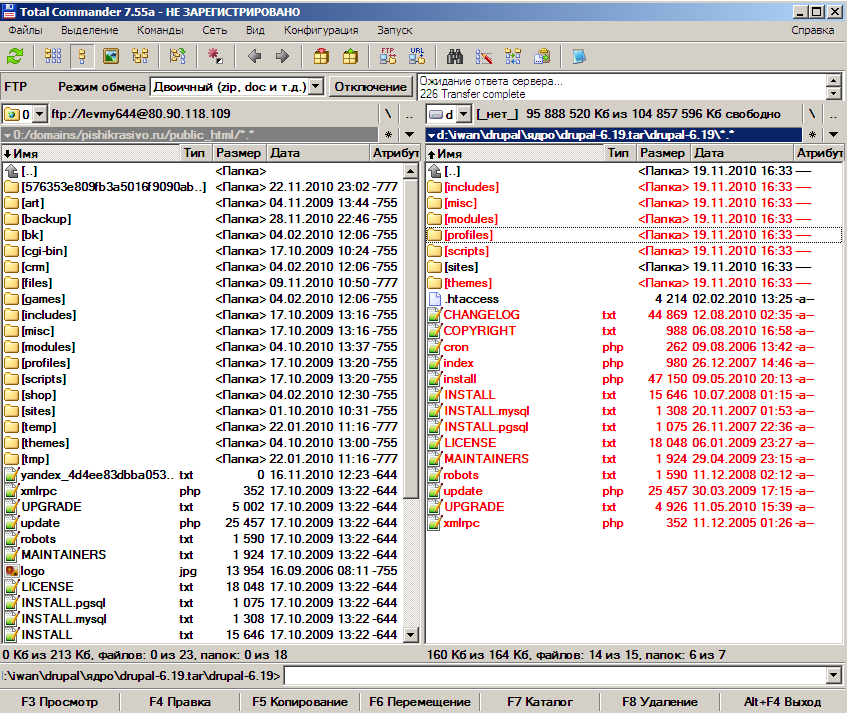Click the left panel scrollbar down arrow

[411, 635]
